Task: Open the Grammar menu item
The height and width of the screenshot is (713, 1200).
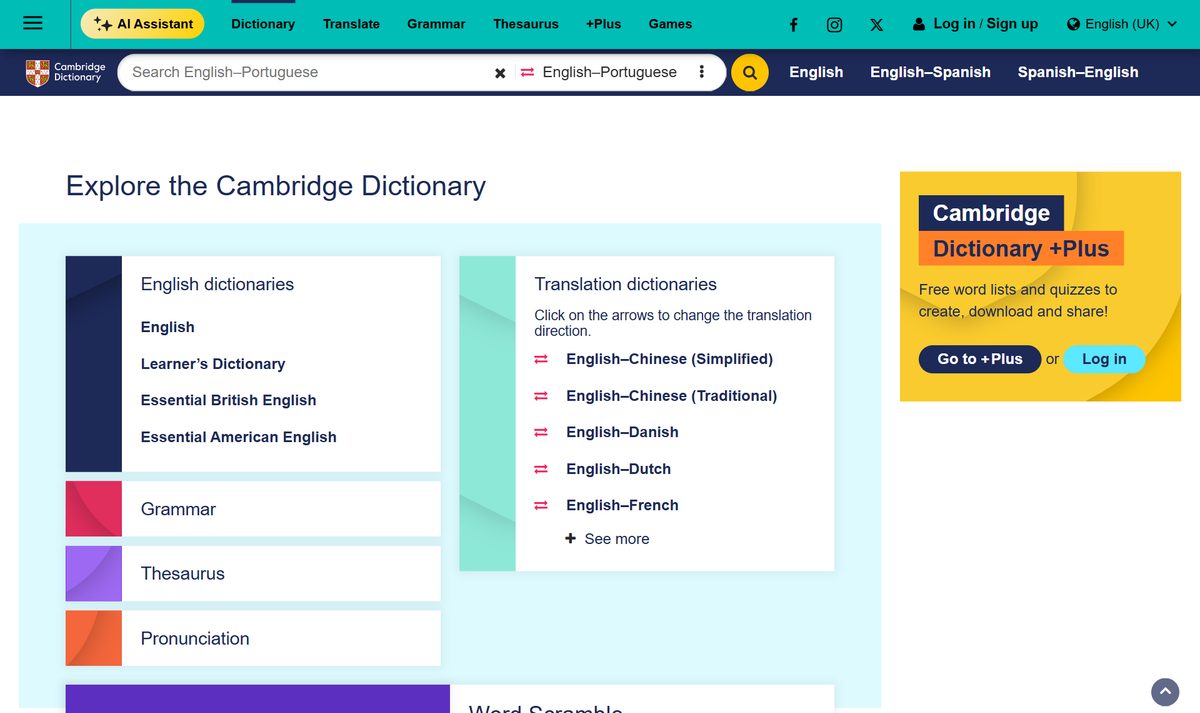Action: [x=436, y=24]
